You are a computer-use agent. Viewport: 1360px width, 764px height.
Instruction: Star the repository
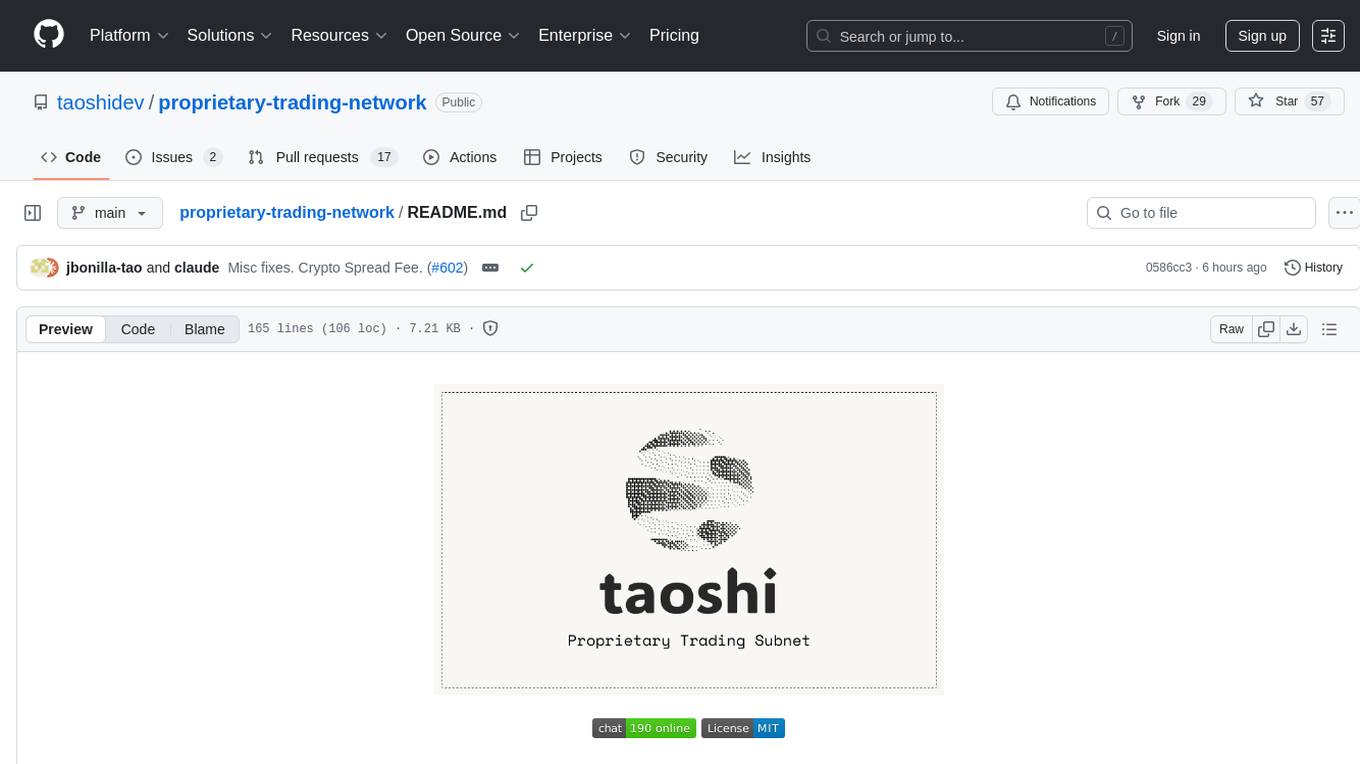tap(1289, 102)
